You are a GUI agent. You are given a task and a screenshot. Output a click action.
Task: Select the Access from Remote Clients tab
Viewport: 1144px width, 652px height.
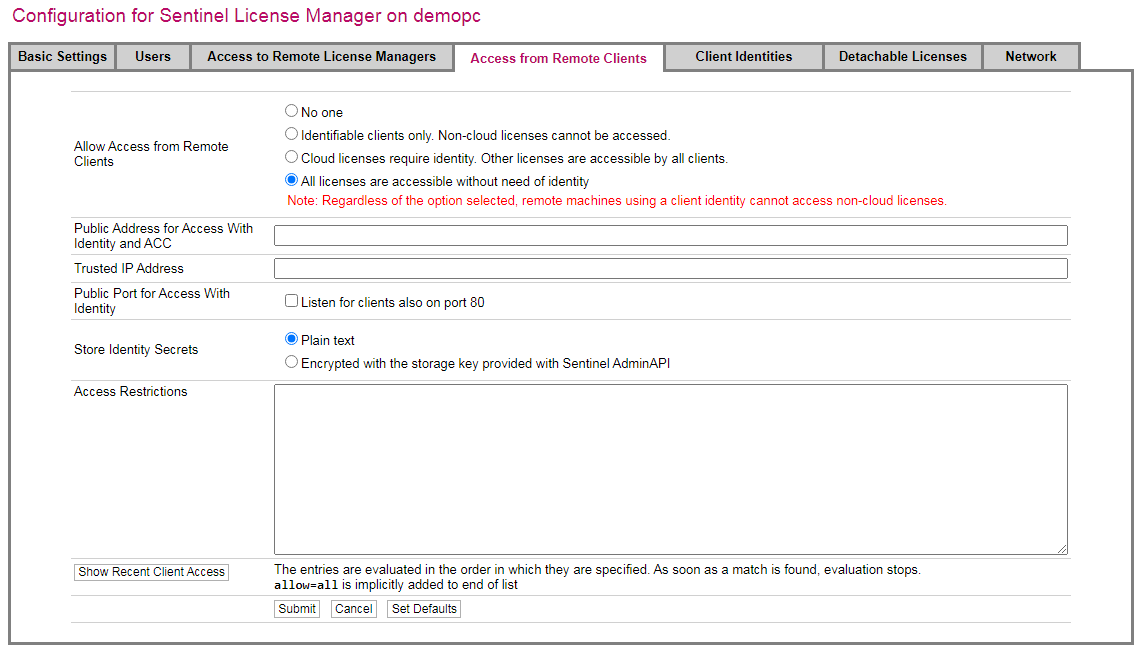click(x=558, y=58)
